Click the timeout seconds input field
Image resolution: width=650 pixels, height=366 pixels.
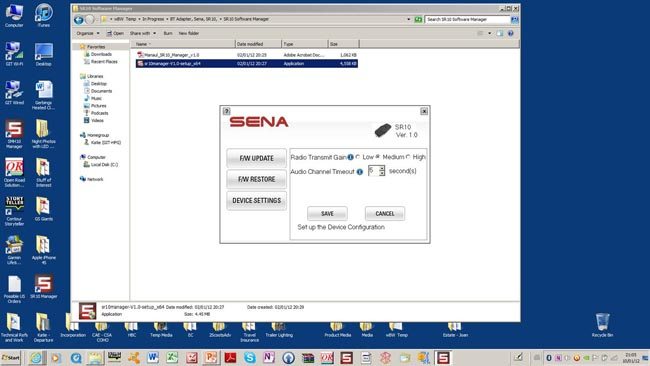pyautogui.click(x=374, y=171)
